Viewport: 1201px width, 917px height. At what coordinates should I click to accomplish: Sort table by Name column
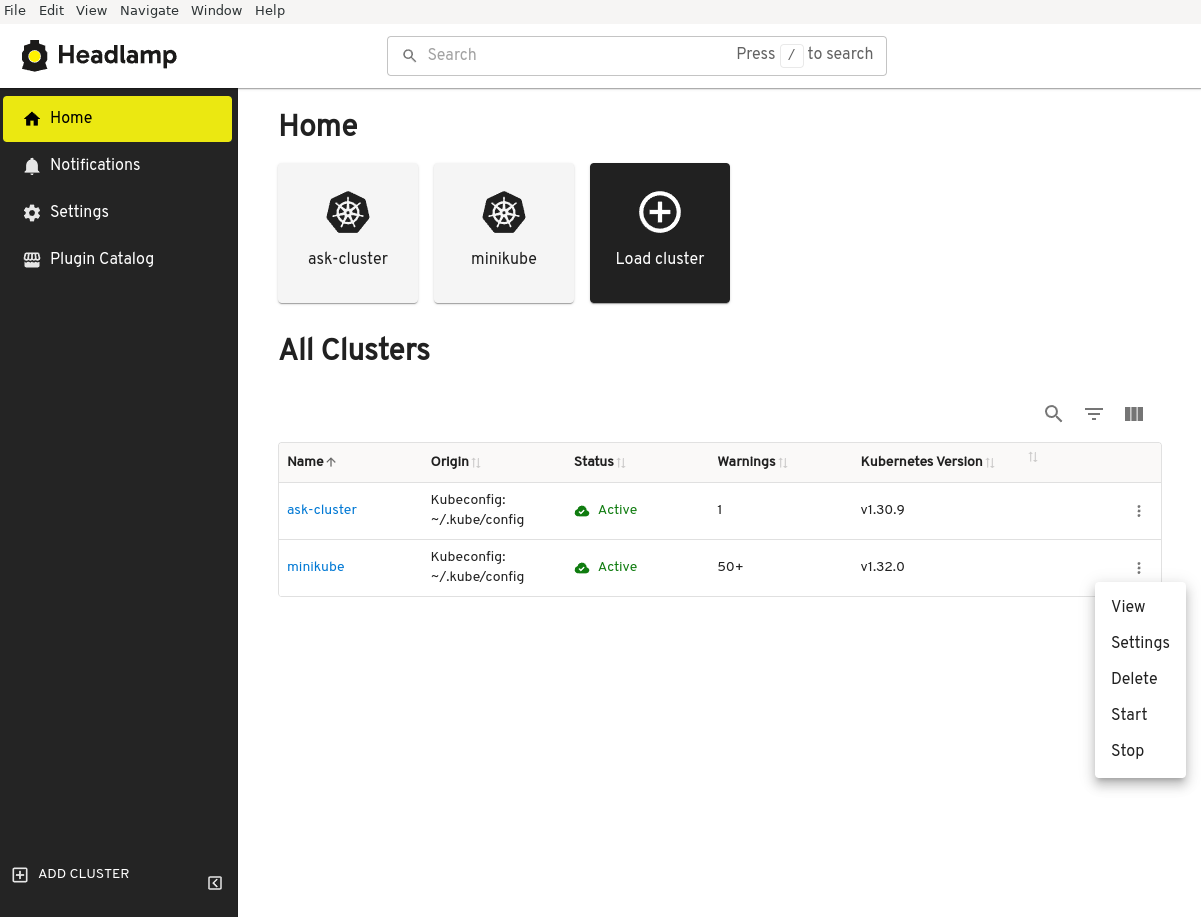312,462
